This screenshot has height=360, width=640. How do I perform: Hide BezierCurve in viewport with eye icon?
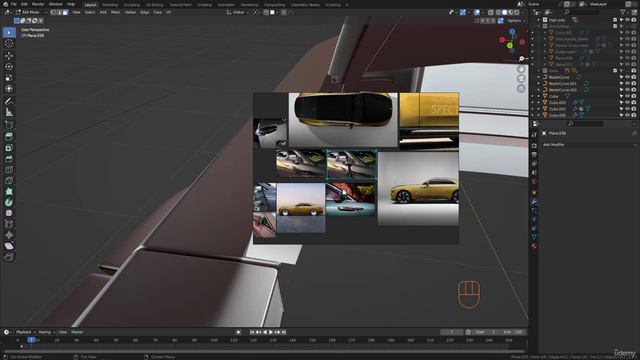point(627,77)
